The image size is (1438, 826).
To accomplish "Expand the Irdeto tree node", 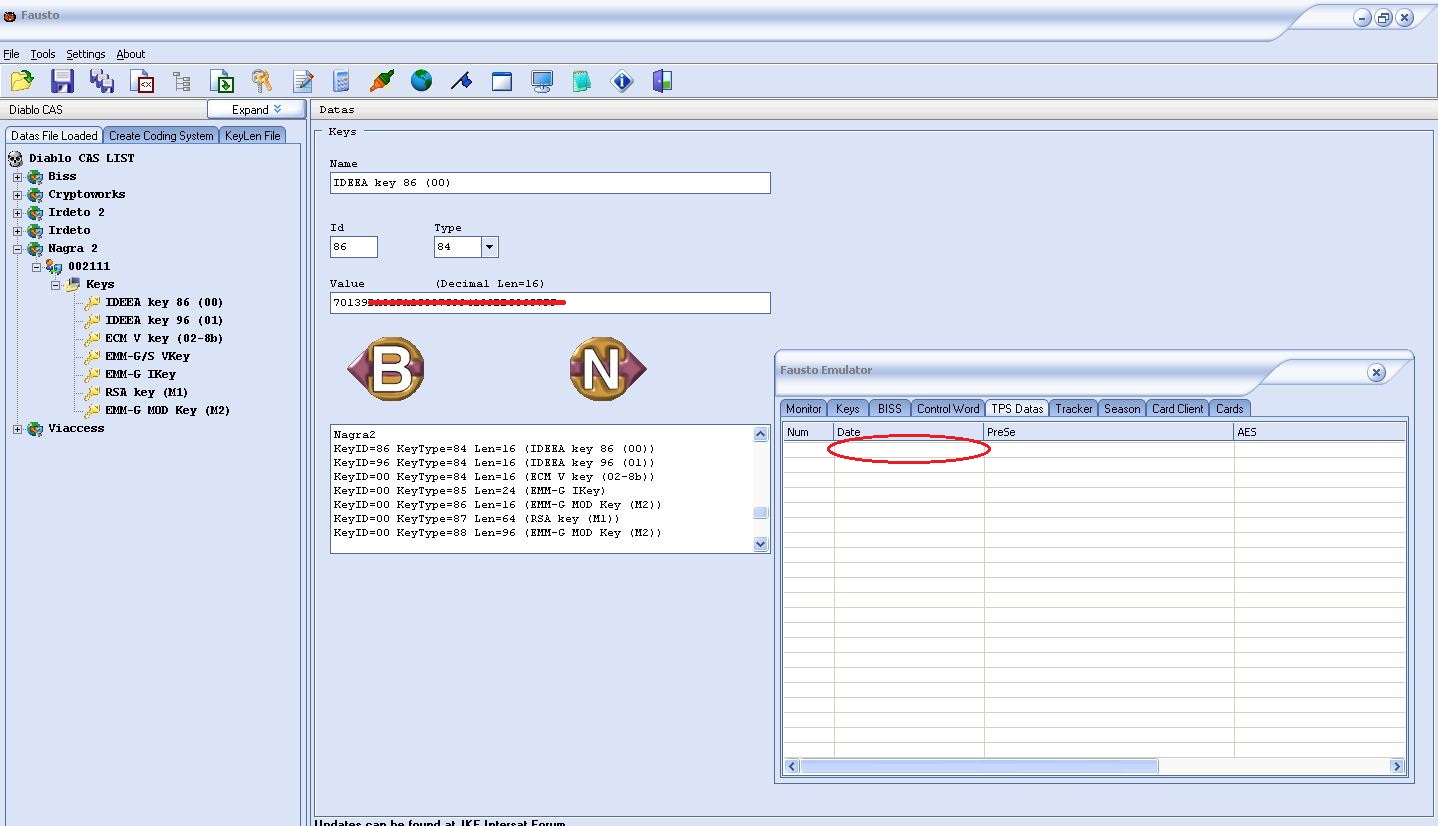I will tap(17, 231).
